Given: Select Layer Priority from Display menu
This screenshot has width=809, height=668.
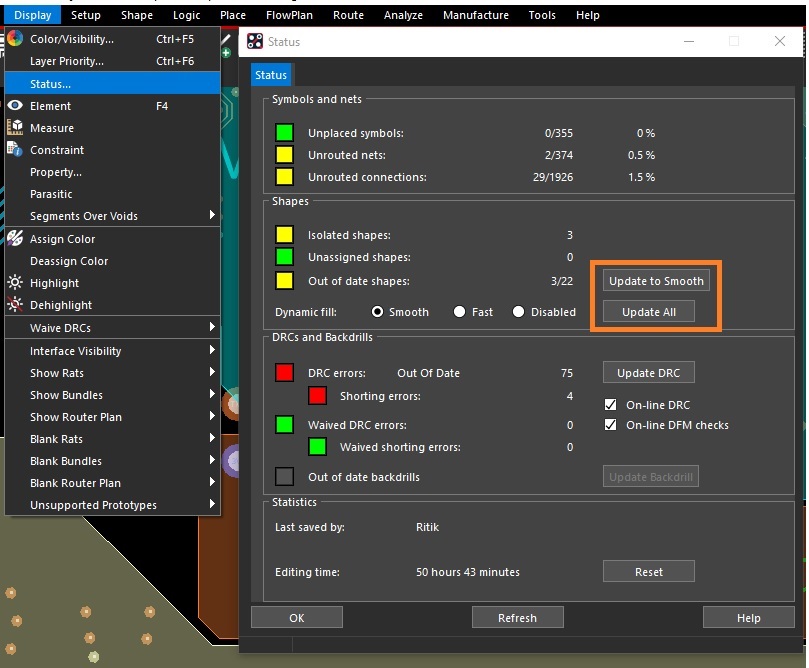Looking at the screenshot, I should [66, 61].
